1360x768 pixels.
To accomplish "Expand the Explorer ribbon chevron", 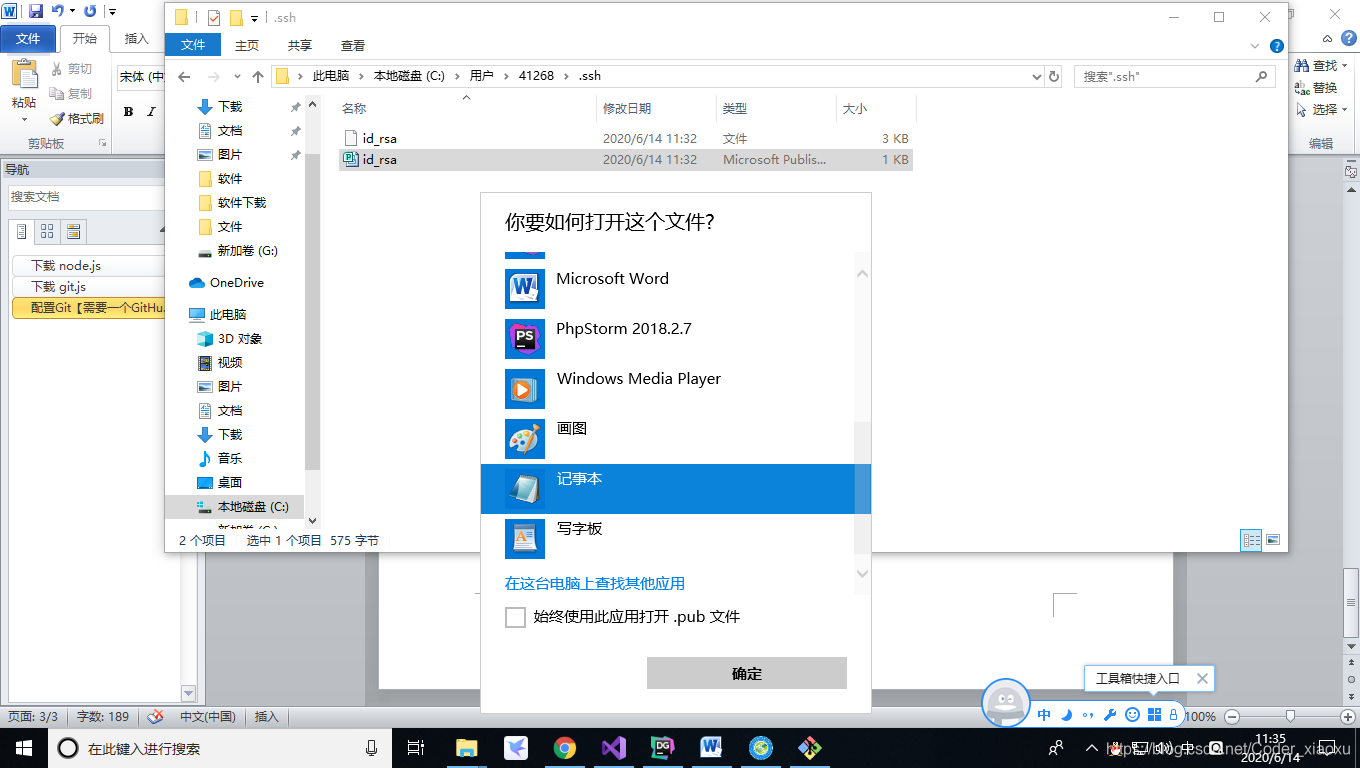I will [1256, 46].
